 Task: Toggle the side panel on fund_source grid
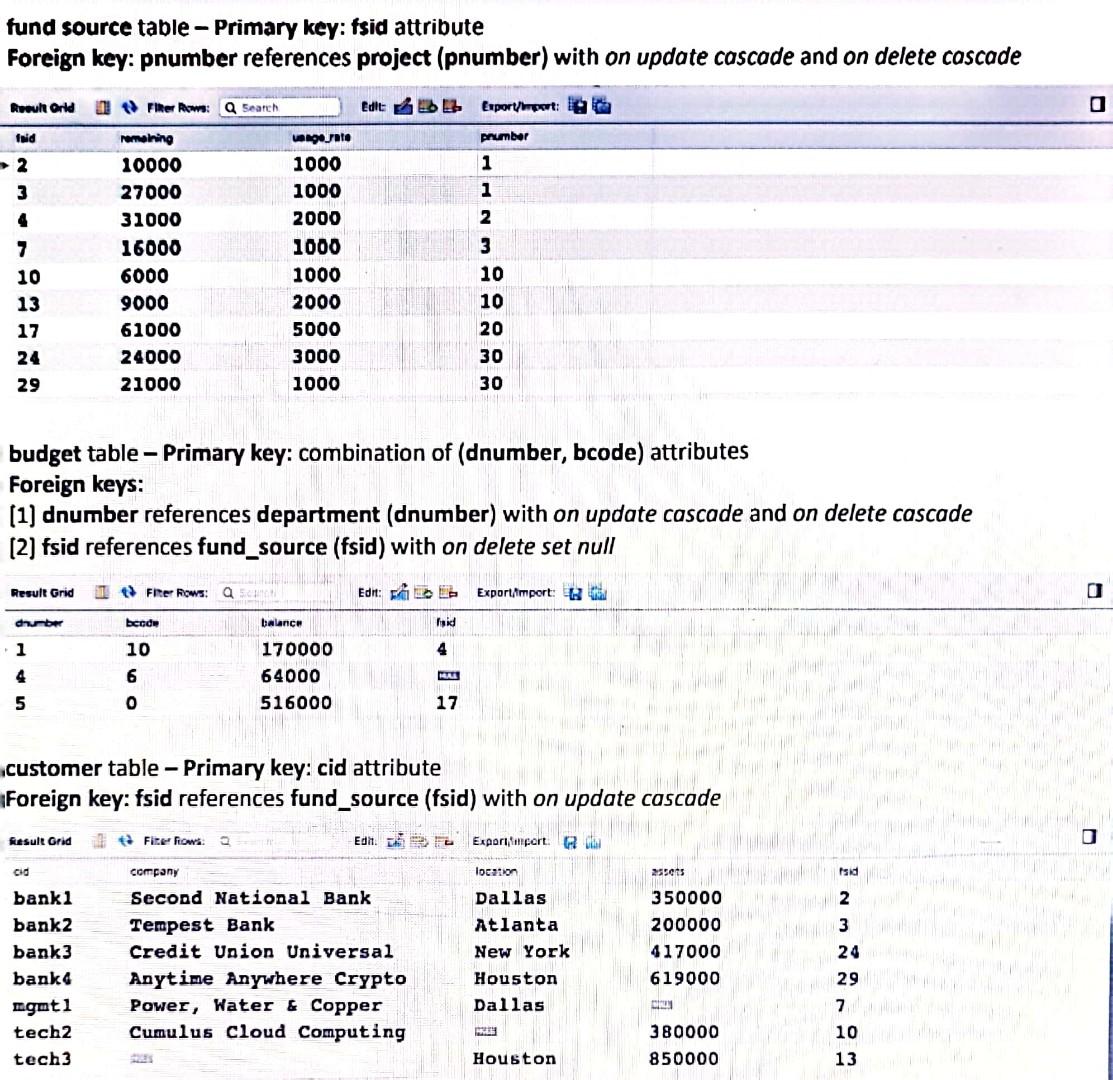pyautogui.click(x=1096, y=104)
